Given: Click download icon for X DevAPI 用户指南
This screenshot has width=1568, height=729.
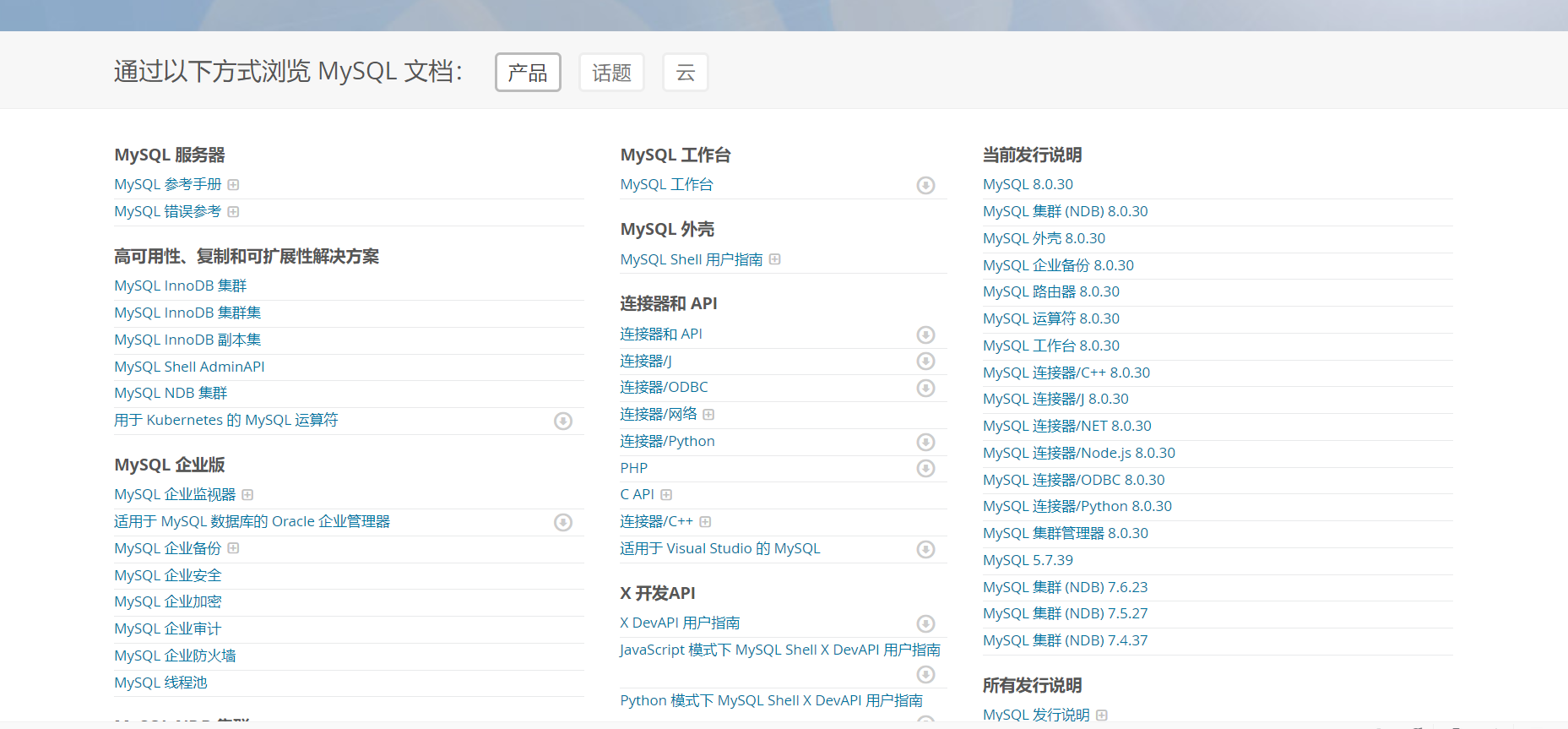Looking at the screenshot, I should point(925,623).
